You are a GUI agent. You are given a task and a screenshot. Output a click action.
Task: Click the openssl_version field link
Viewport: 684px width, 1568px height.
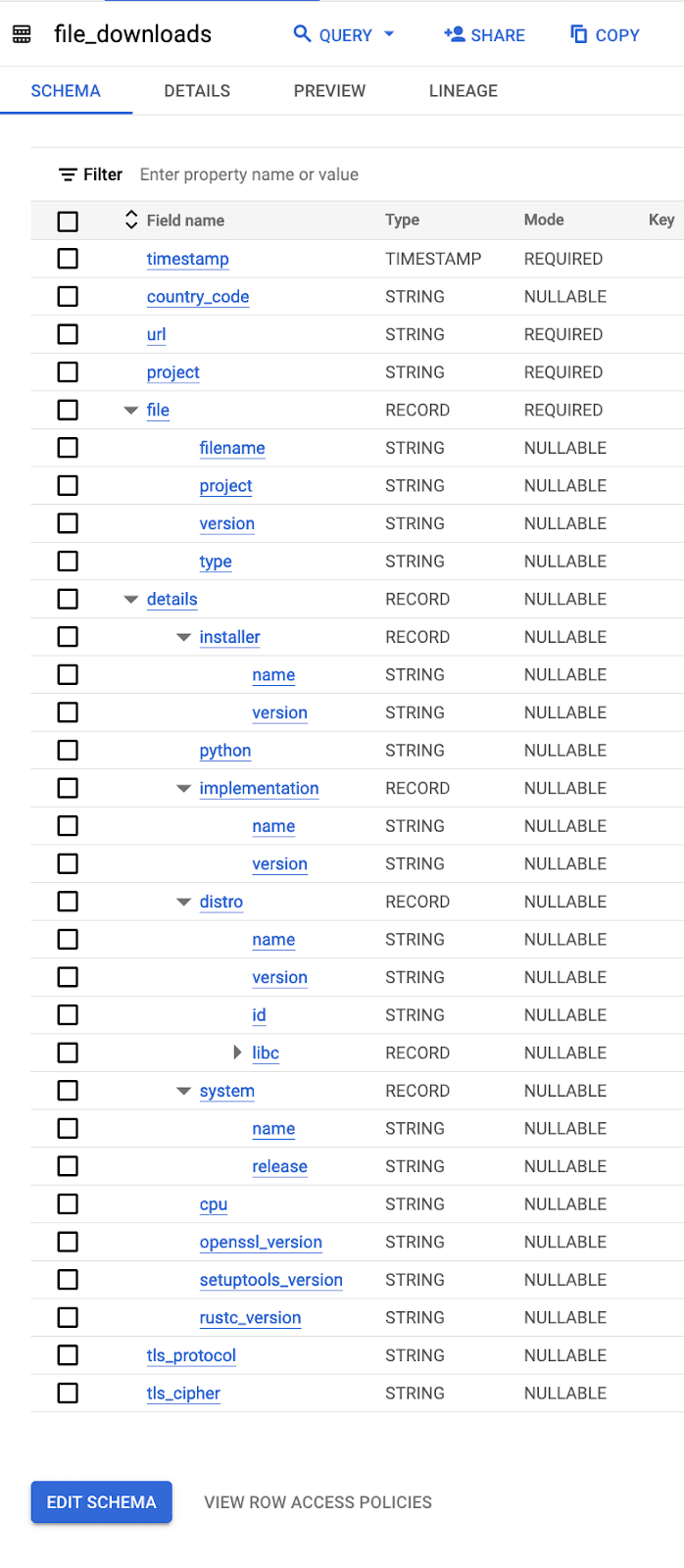(261, 1242)
